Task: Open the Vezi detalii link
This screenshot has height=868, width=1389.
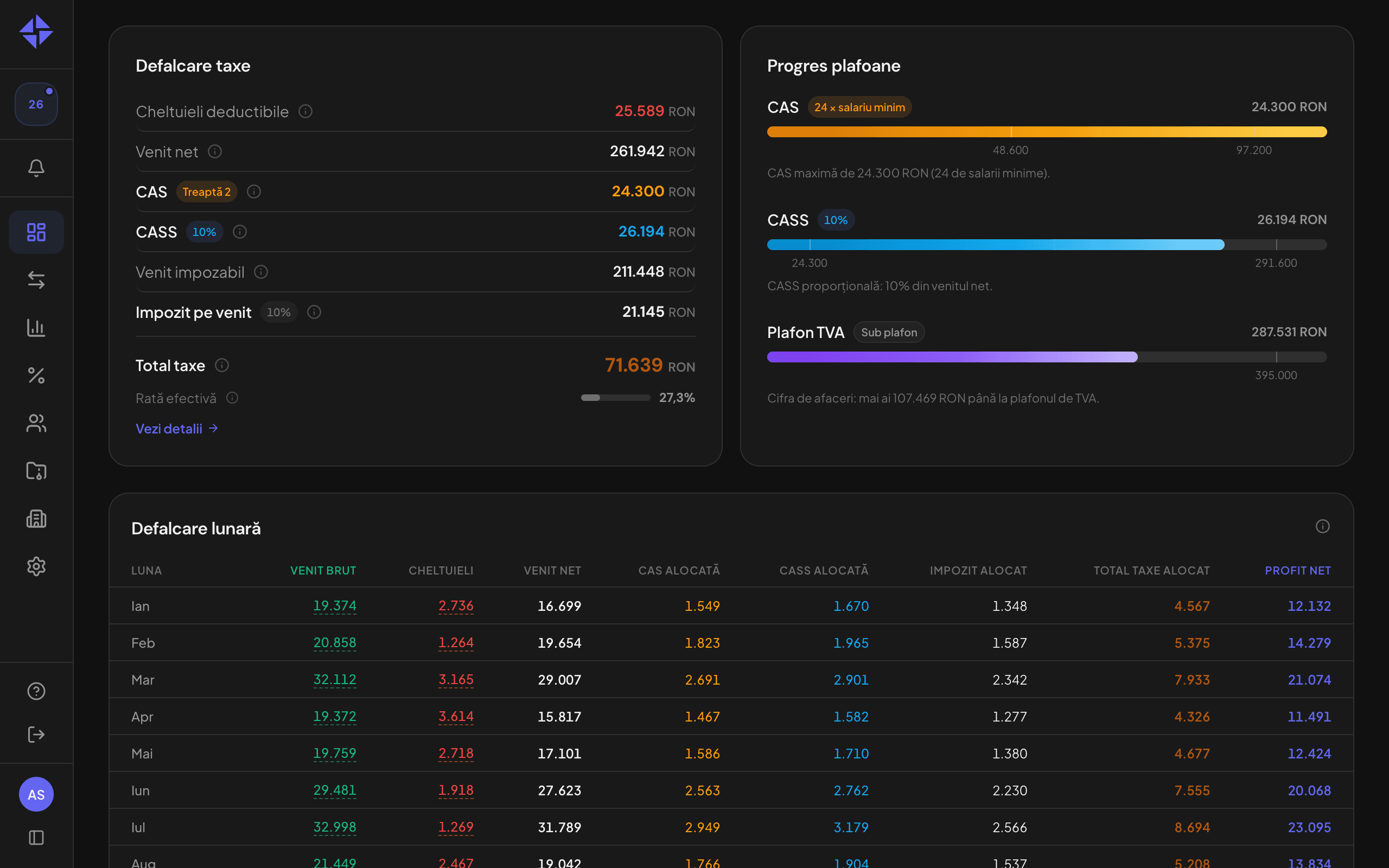Action: 177,428
